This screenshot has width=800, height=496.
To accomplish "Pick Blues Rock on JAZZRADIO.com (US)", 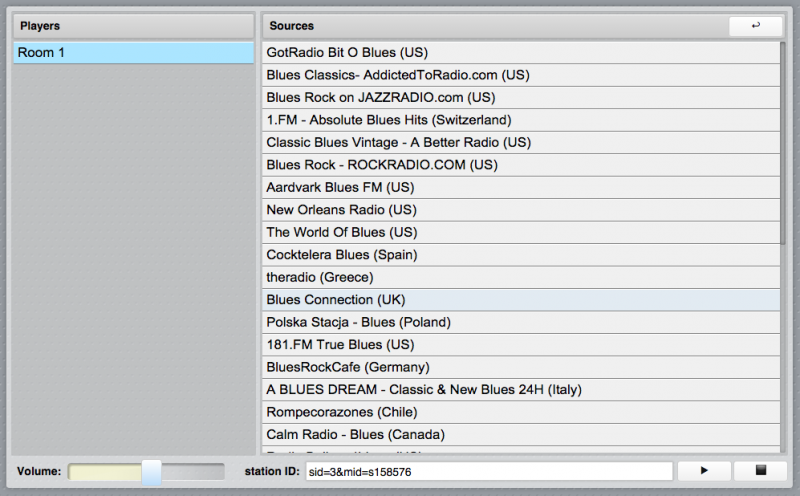I will [x=521, y=97].
